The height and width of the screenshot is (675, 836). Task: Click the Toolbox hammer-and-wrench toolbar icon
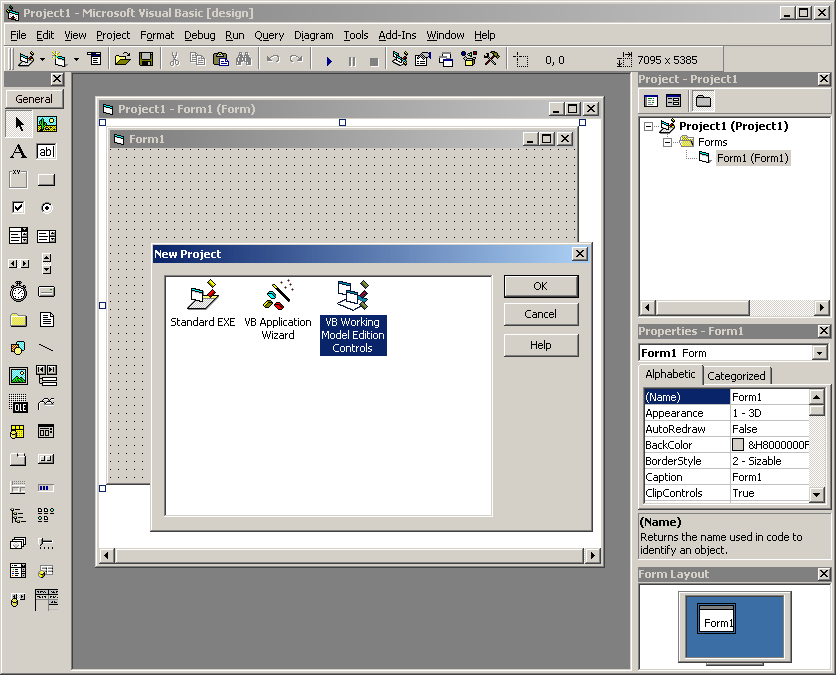492,59
